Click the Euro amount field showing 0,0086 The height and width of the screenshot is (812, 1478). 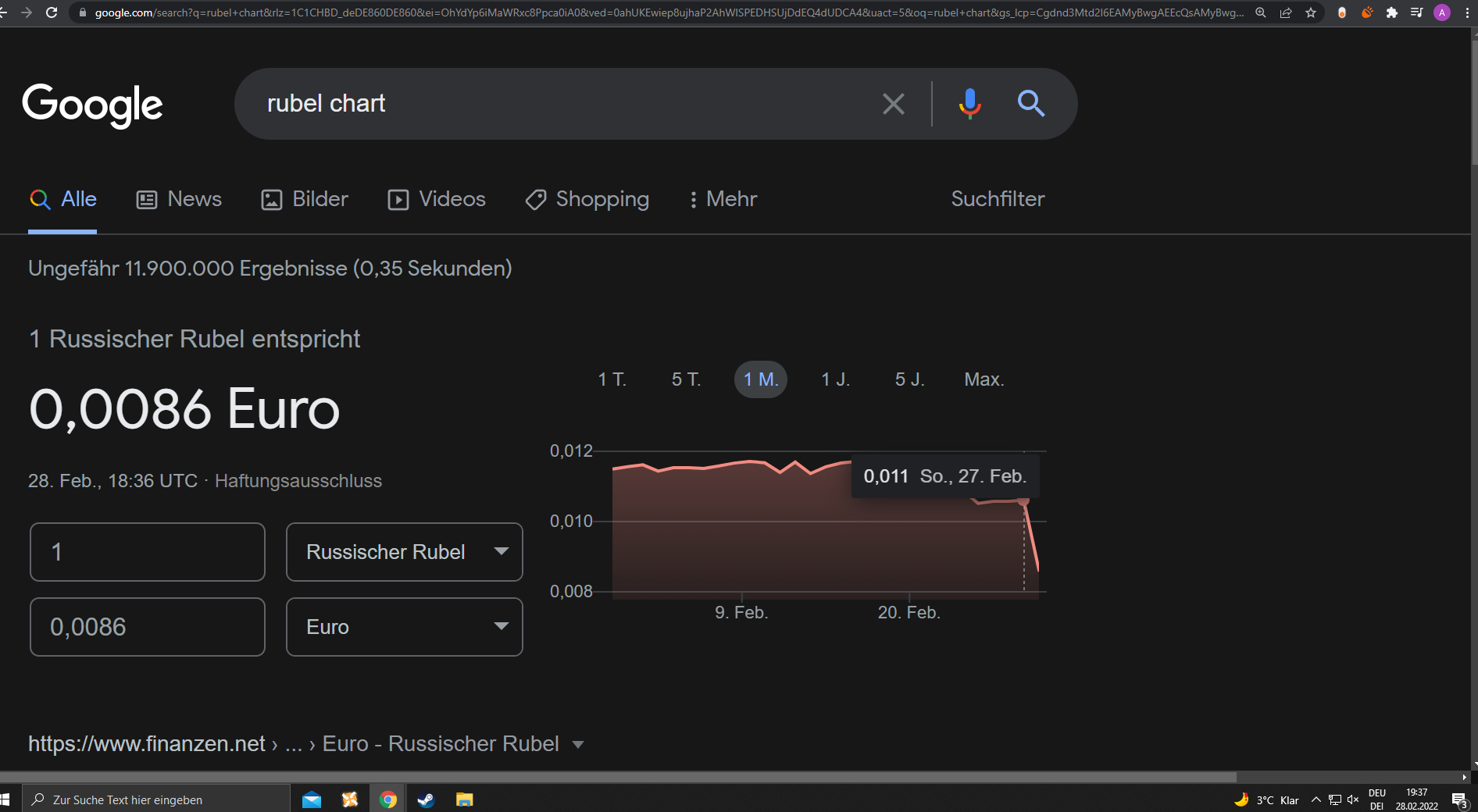click(148, 627)
